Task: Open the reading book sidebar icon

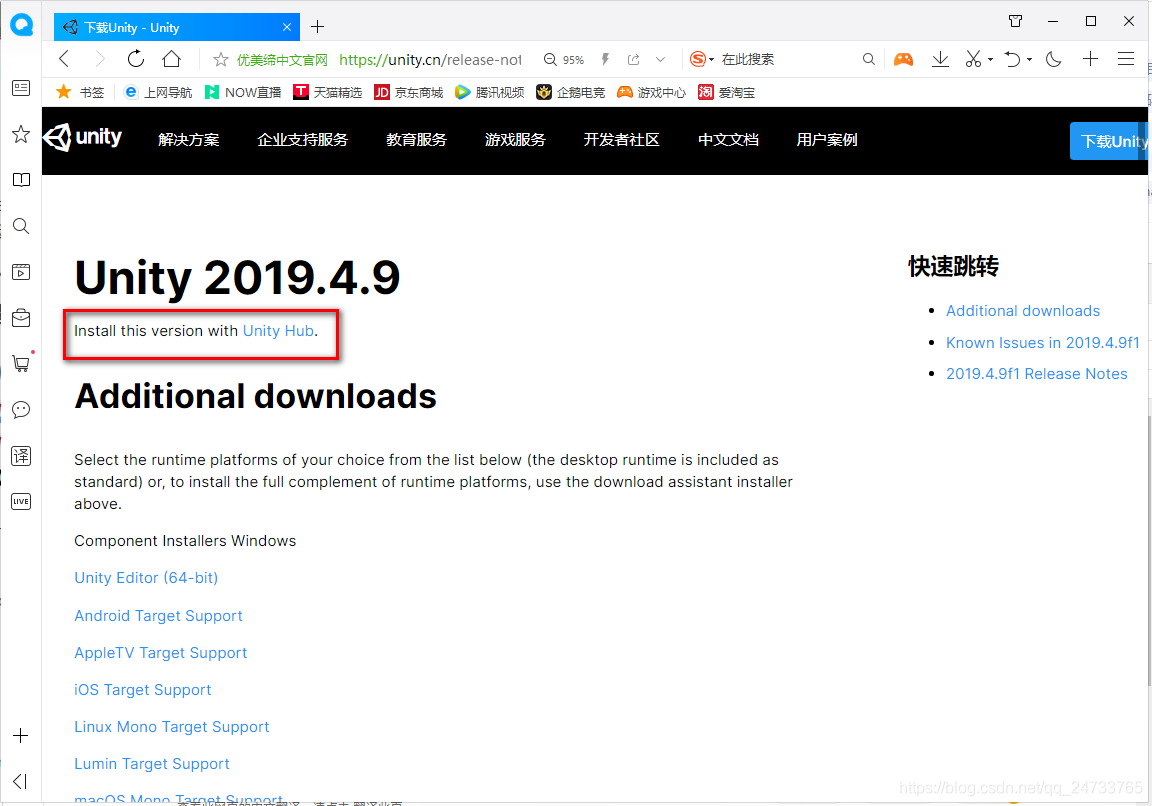Action: click(x=21, y=180)
